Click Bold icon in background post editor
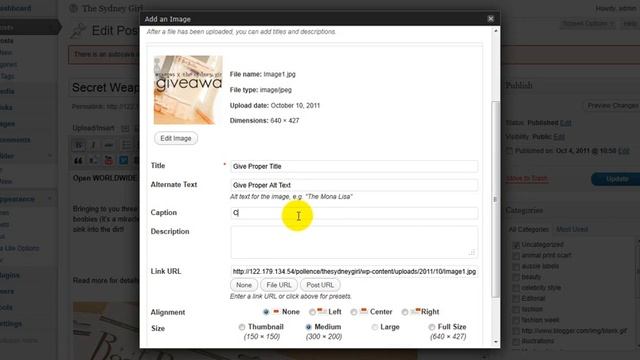640x360 pixels. click(79, 145)
